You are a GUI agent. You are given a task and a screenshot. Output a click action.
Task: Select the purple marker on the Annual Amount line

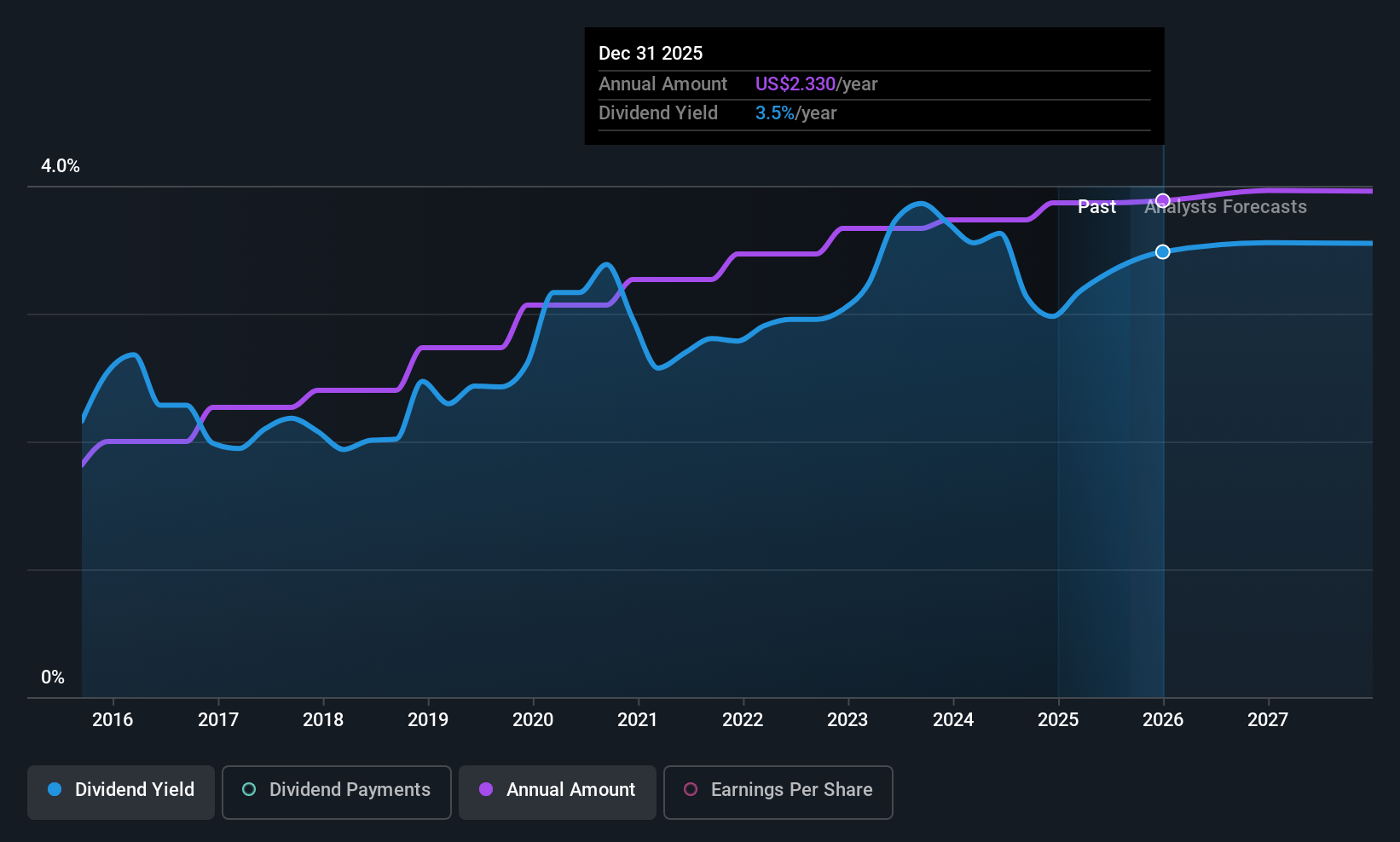click(x=1162, y=199)
